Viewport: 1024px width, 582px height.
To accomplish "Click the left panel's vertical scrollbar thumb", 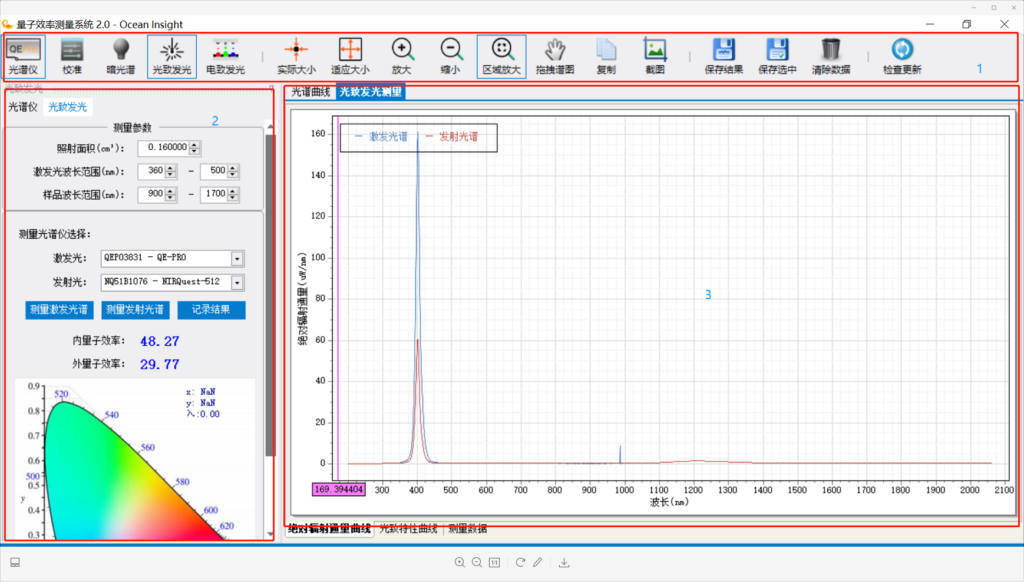I will [270, 295].
